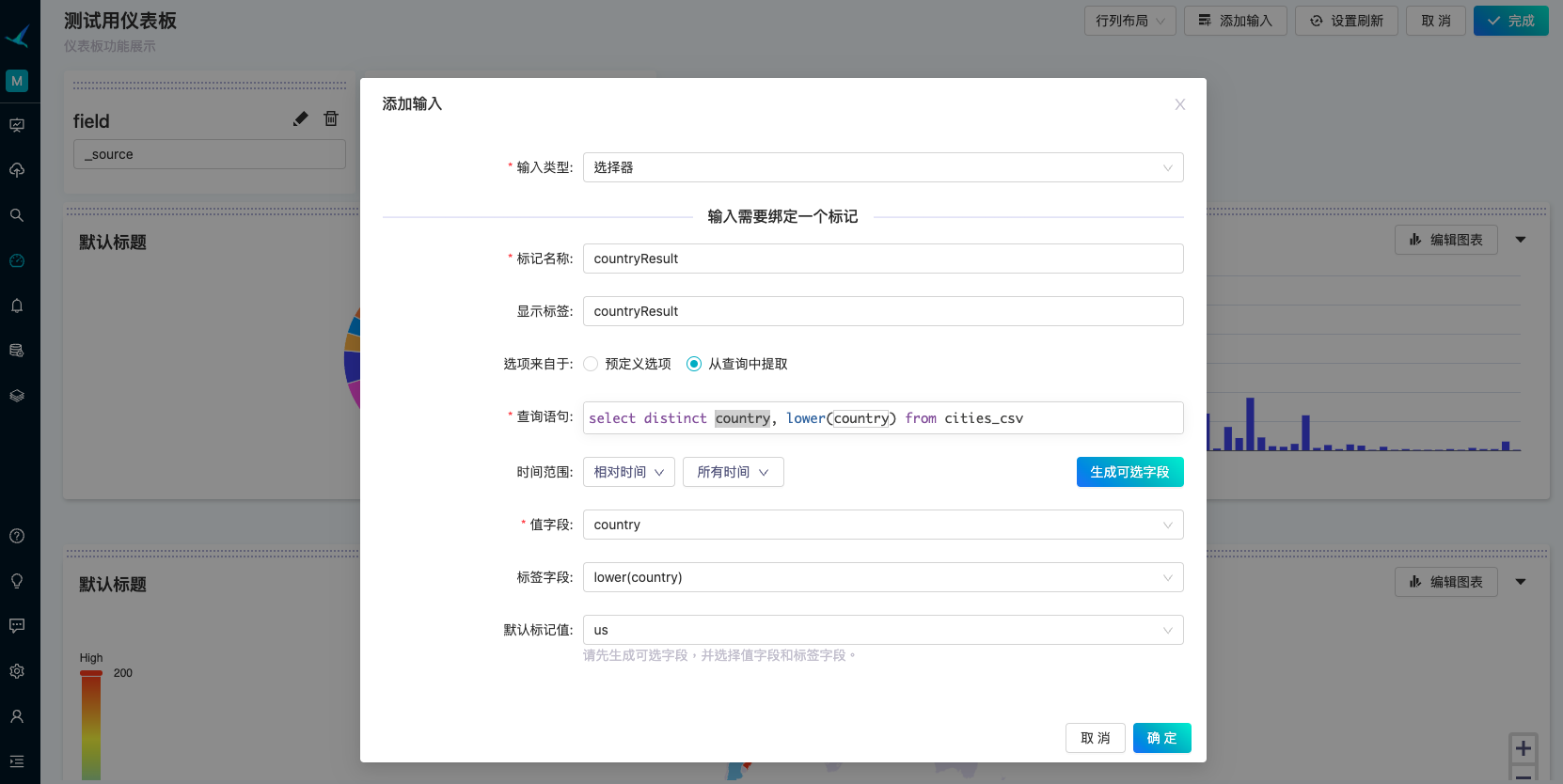Viewport: 1563px width, 784px height.
Task: Open the help question mark icon
Action: click(x=17, y=536)
